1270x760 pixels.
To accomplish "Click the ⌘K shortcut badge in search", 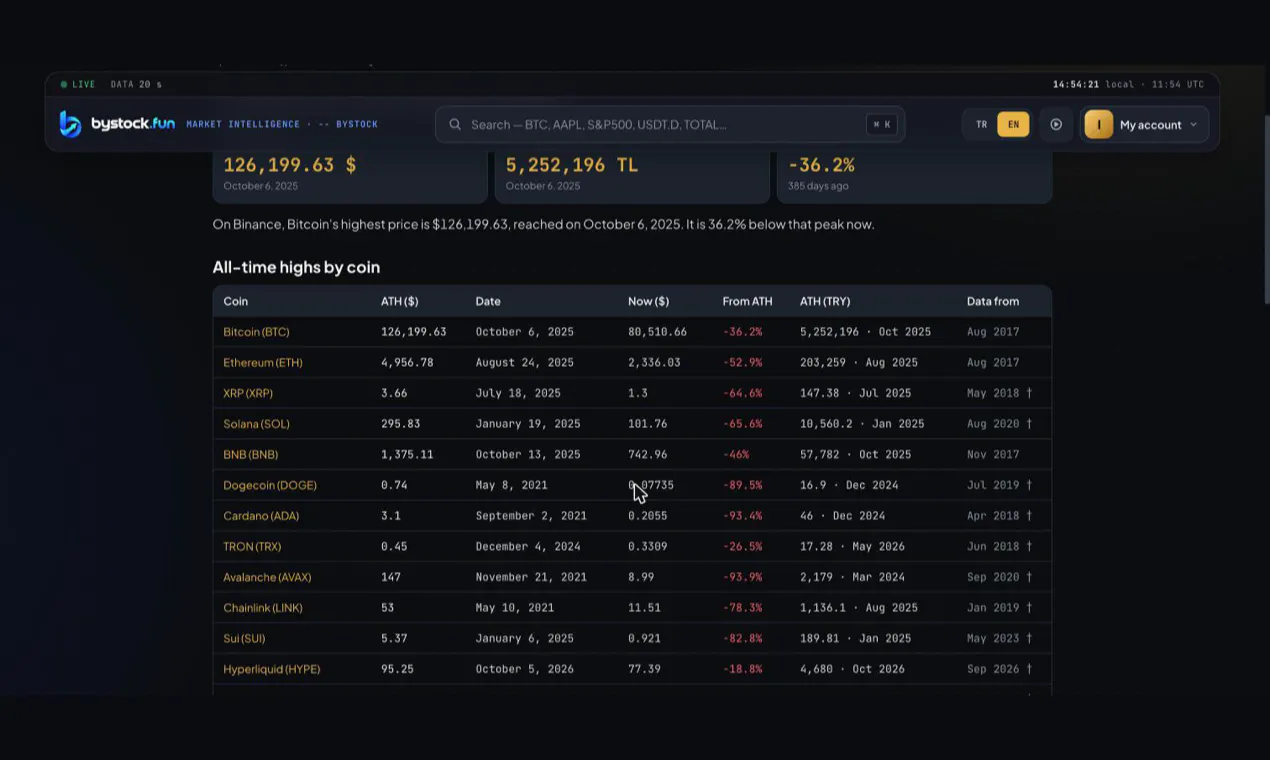I will pyautogui.click(x=882, y=125).
